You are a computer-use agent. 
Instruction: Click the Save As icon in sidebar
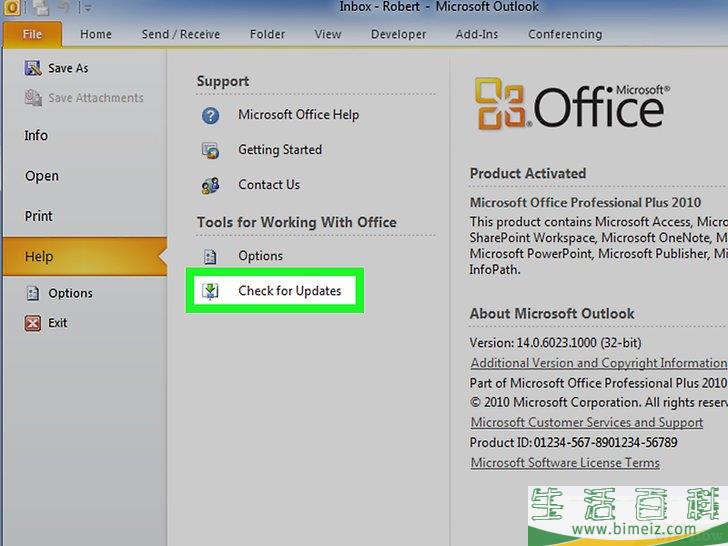[32, 69]
